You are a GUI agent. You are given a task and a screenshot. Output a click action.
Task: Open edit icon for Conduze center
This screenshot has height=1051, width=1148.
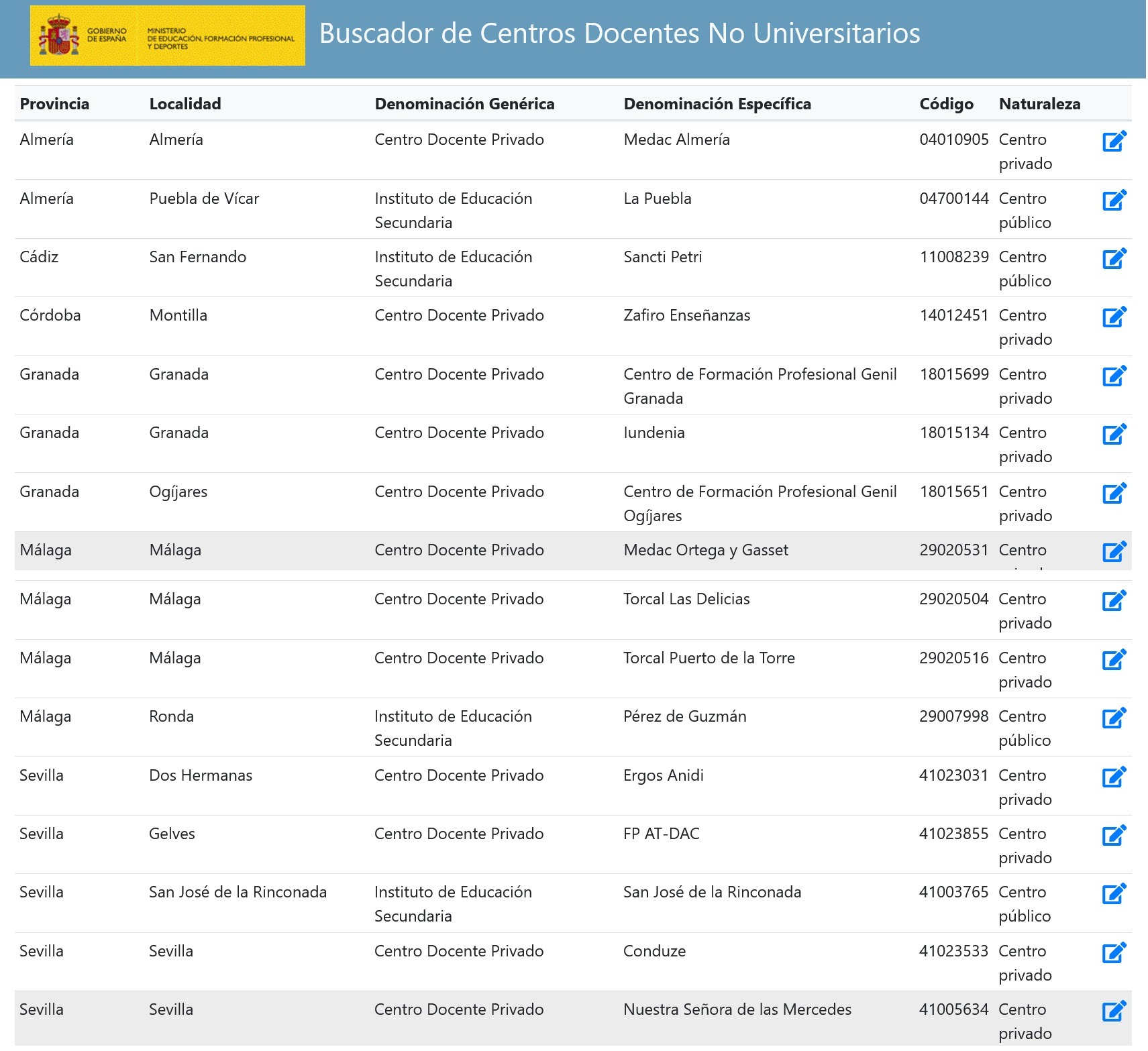pos(1114,953)
